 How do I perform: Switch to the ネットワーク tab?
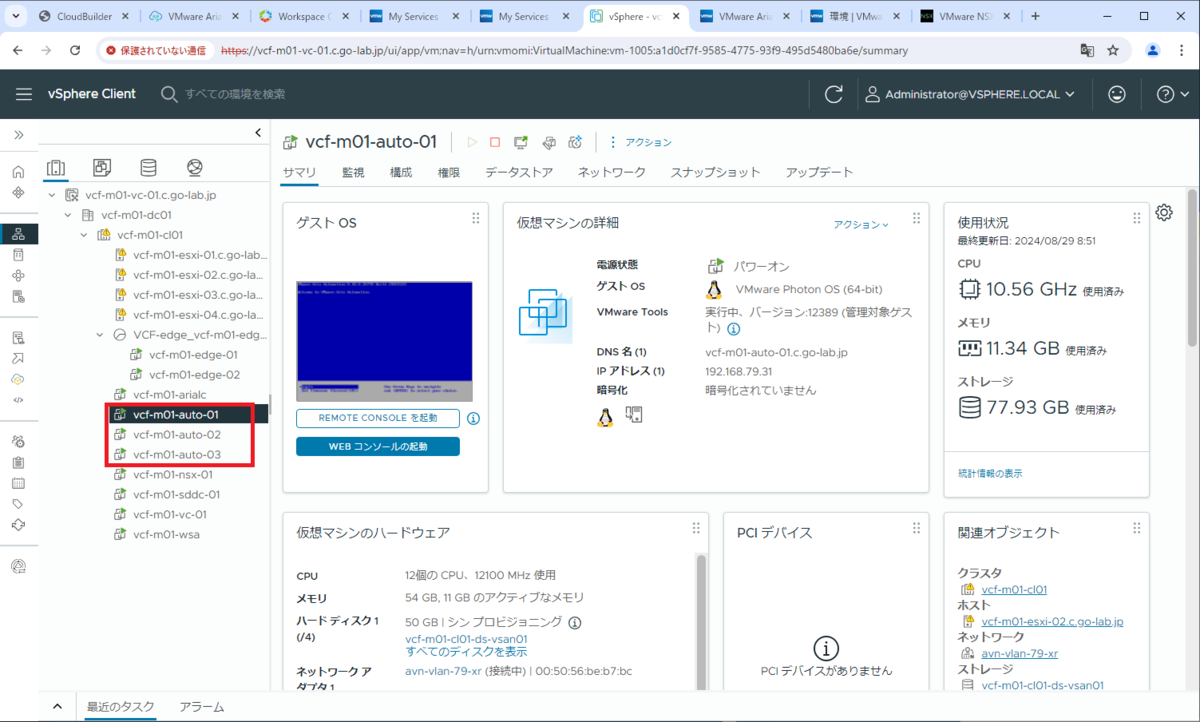[612, 172]
